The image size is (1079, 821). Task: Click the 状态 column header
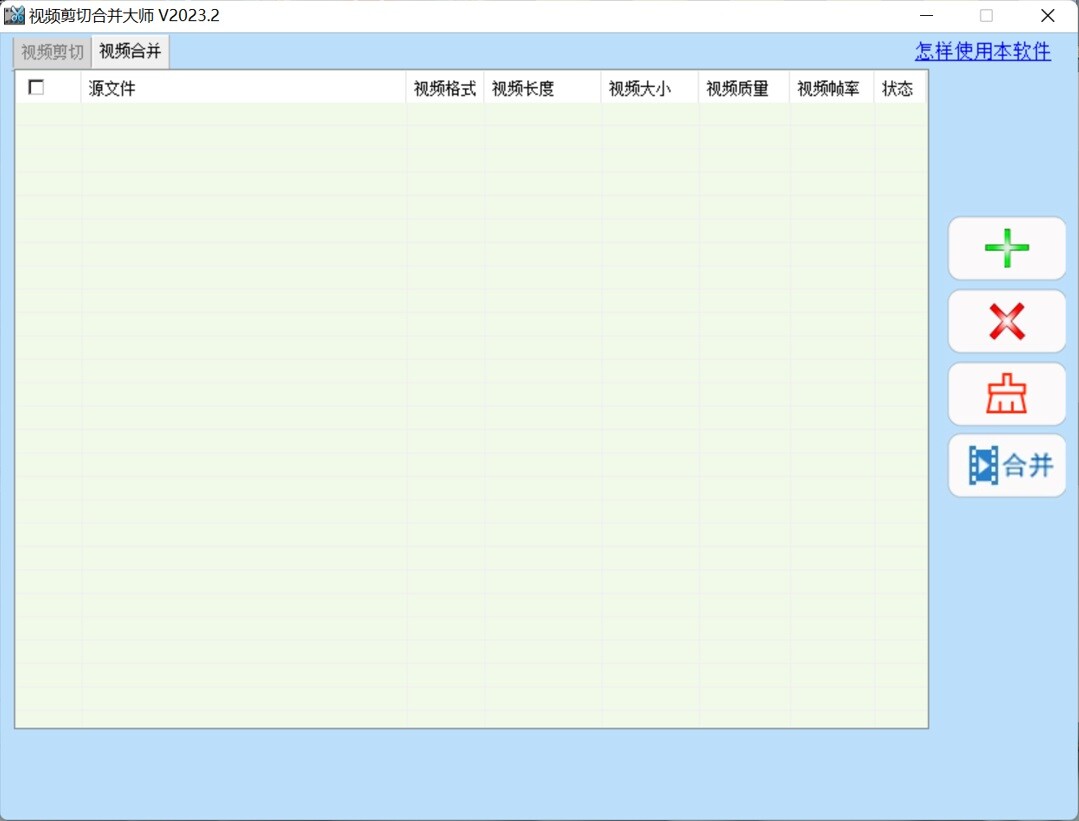coord(898,88)
